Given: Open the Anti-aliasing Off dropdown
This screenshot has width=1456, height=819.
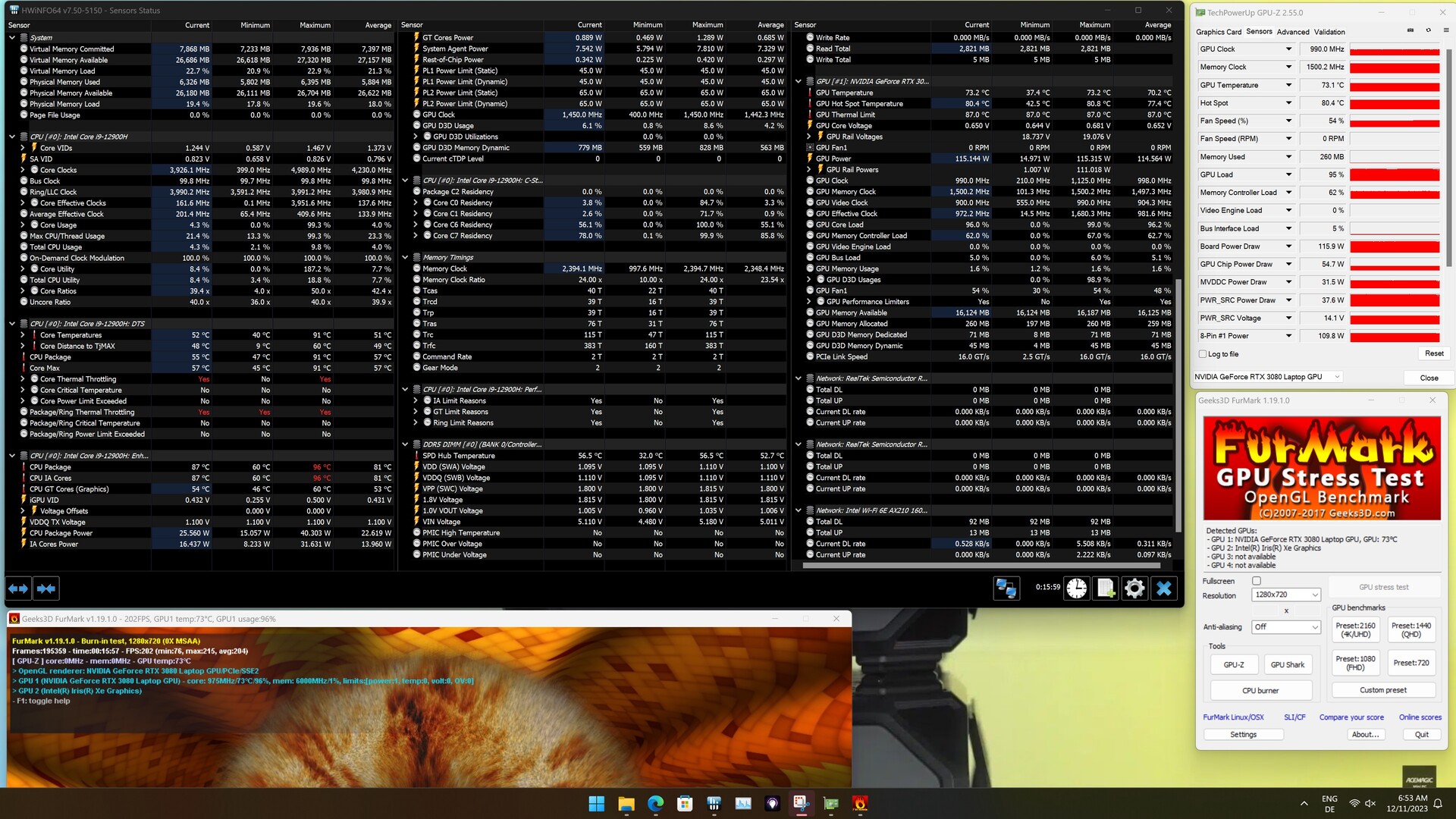Looking at the screenshot, I should pyautogui.click(x=1285, y=626).
